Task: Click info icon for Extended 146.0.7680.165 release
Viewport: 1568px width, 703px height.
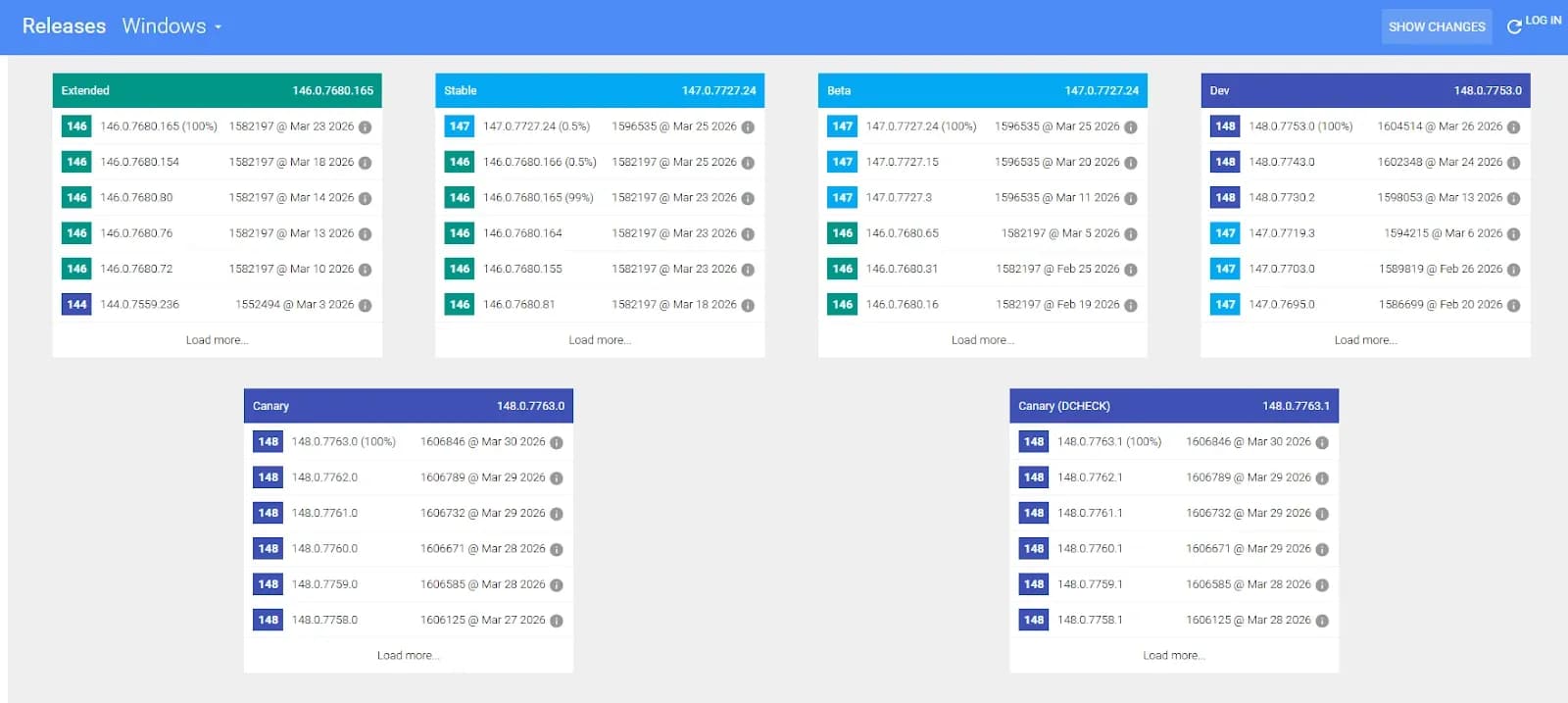Action: (x=365, y=127)
